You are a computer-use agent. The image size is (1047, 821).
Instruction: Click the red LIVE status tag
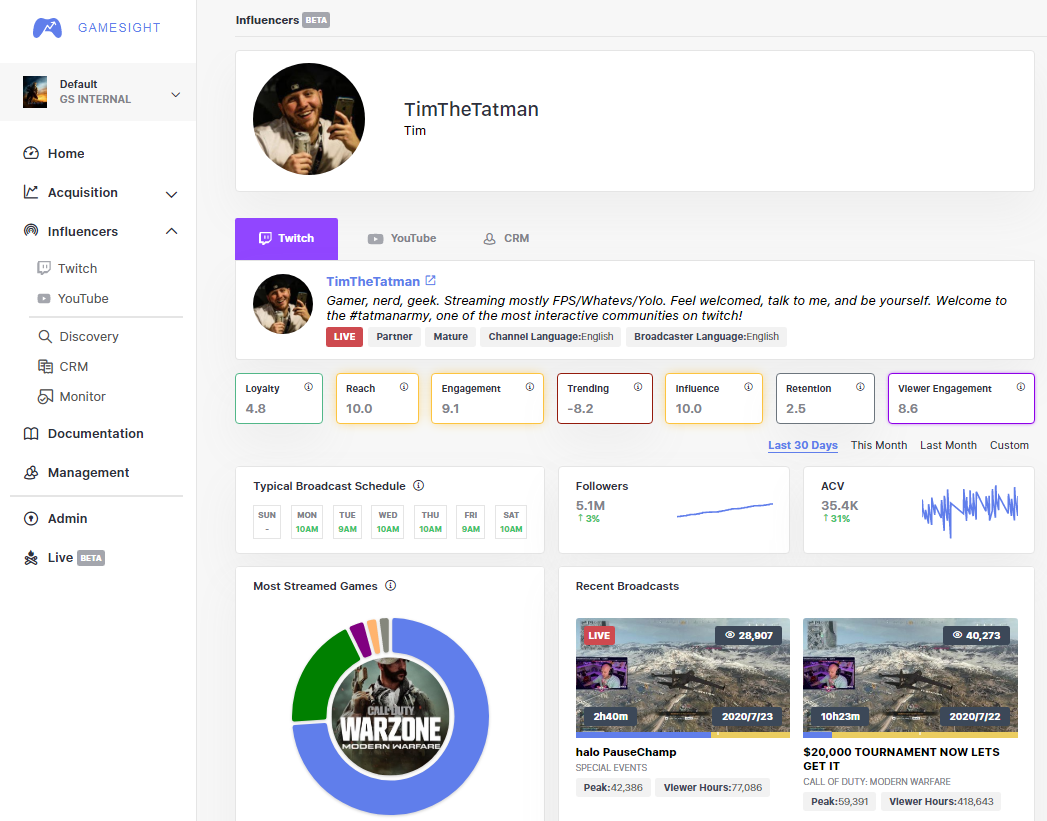point(345,336)
